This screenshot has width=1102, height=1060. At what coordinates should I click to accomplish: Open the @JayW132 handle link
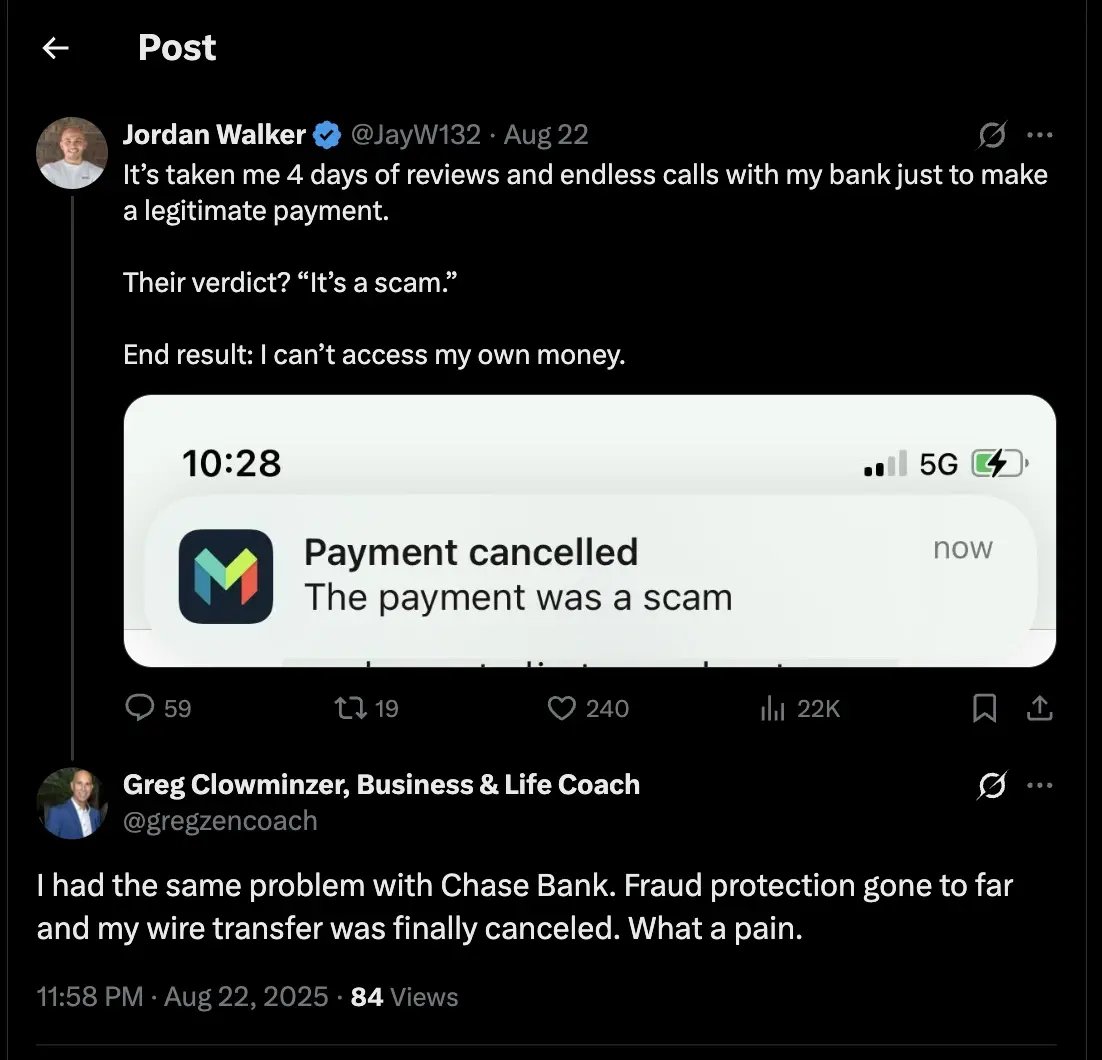(414, 134)
